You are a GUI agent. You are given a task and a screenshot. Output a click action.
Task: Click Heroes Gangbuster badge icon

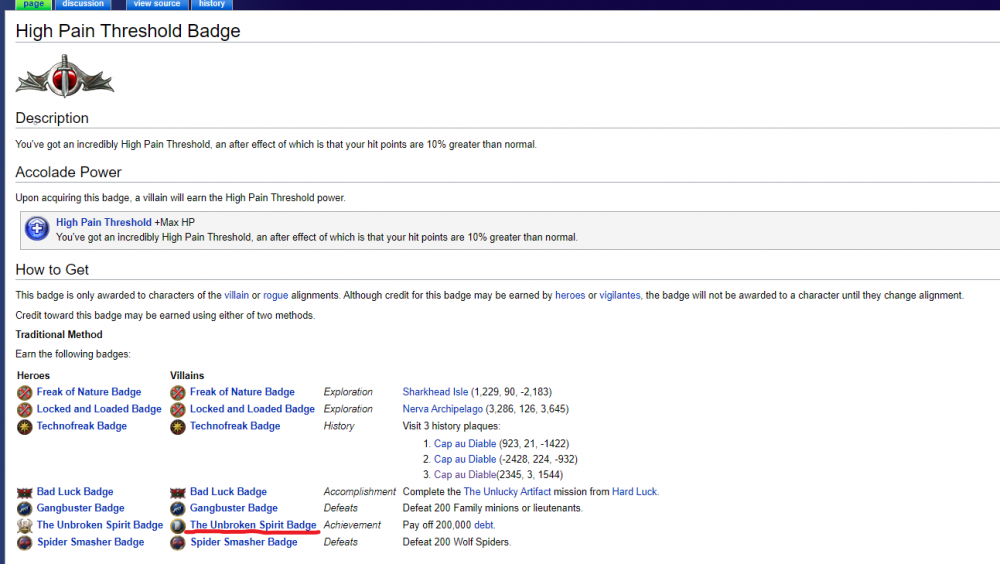click(x=25, y=508)
